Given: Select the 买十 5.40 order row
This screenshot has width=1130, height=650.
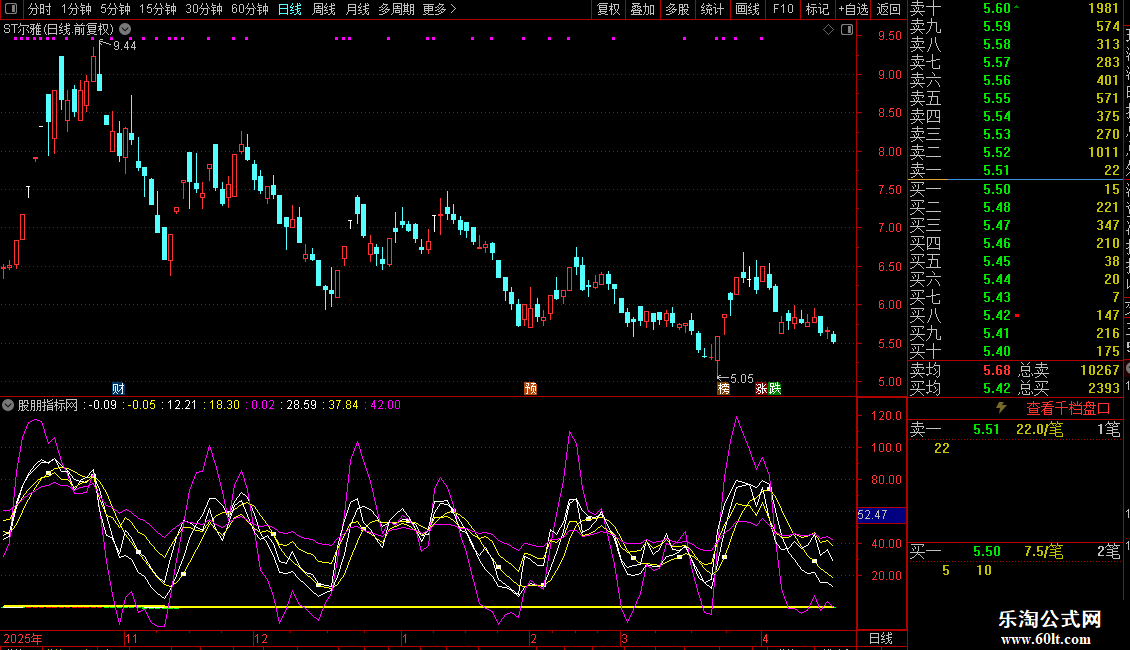Looking at the screenshot, I should [1015, 351].
